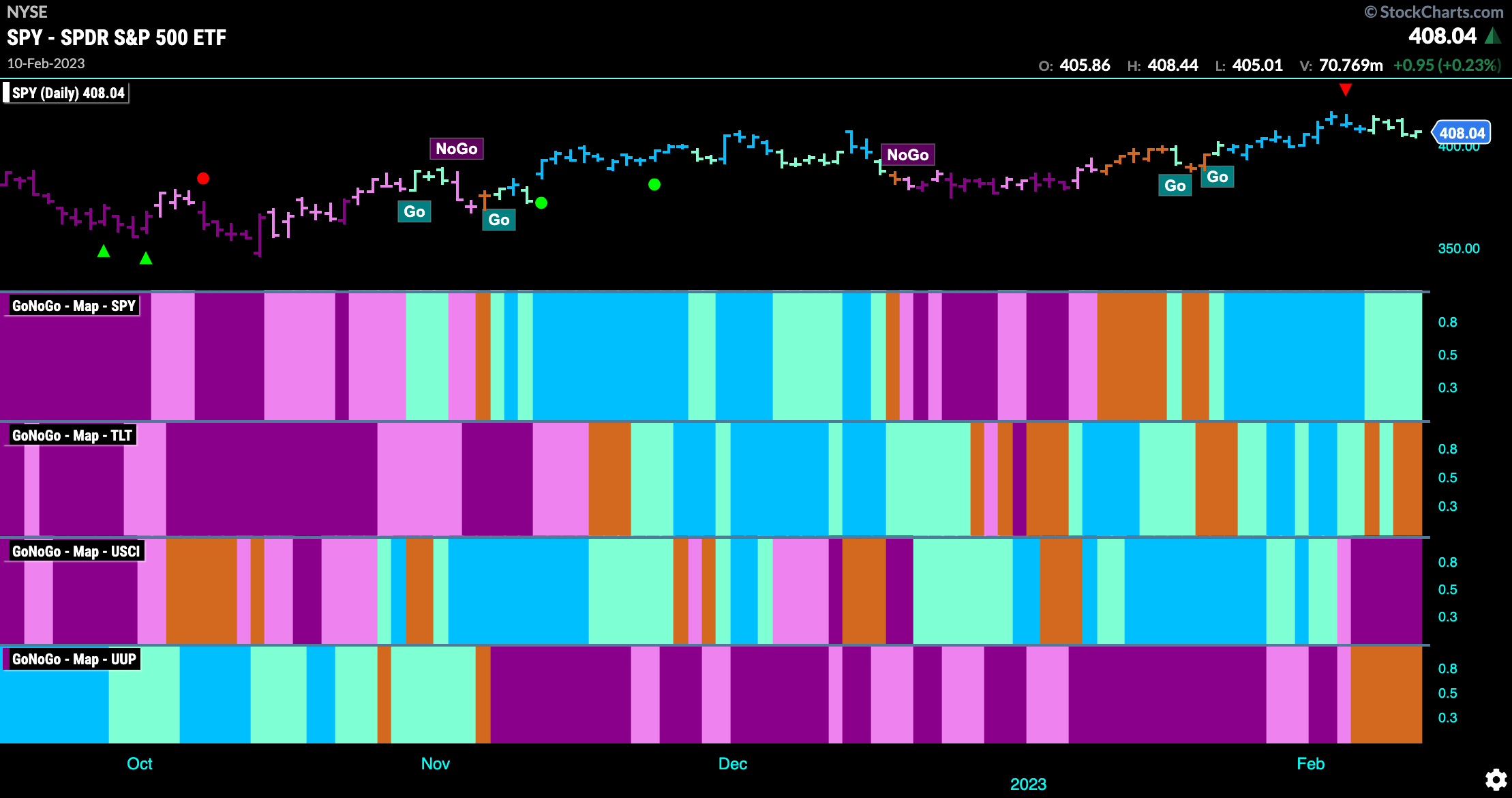This screenshot has height=798, width=1512.
Task: Click the green circle marker in late November
Action: pos(654,184)
